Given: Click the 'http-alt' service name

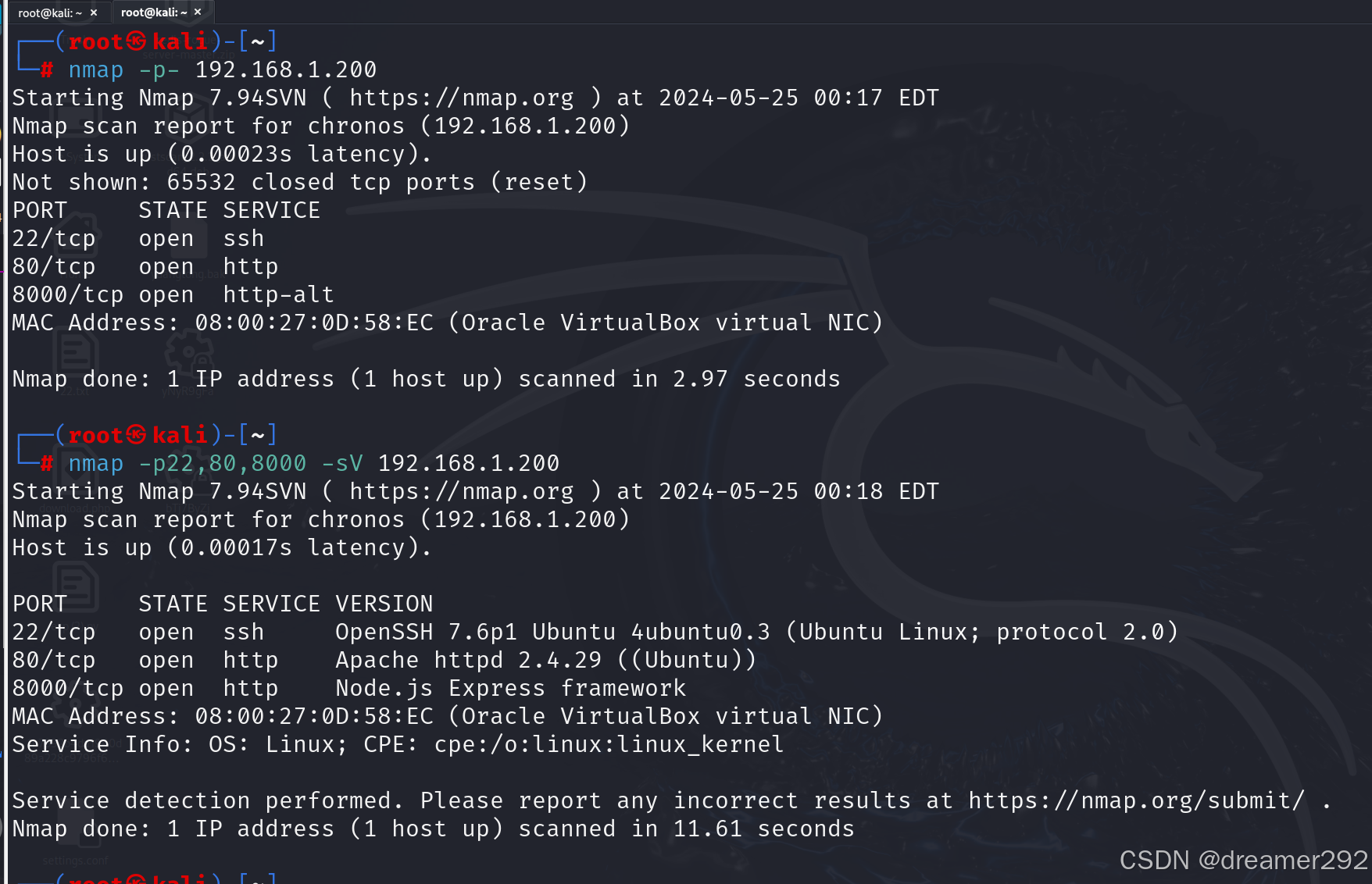Looking at the screenshot, I should (x=279, y=295).
